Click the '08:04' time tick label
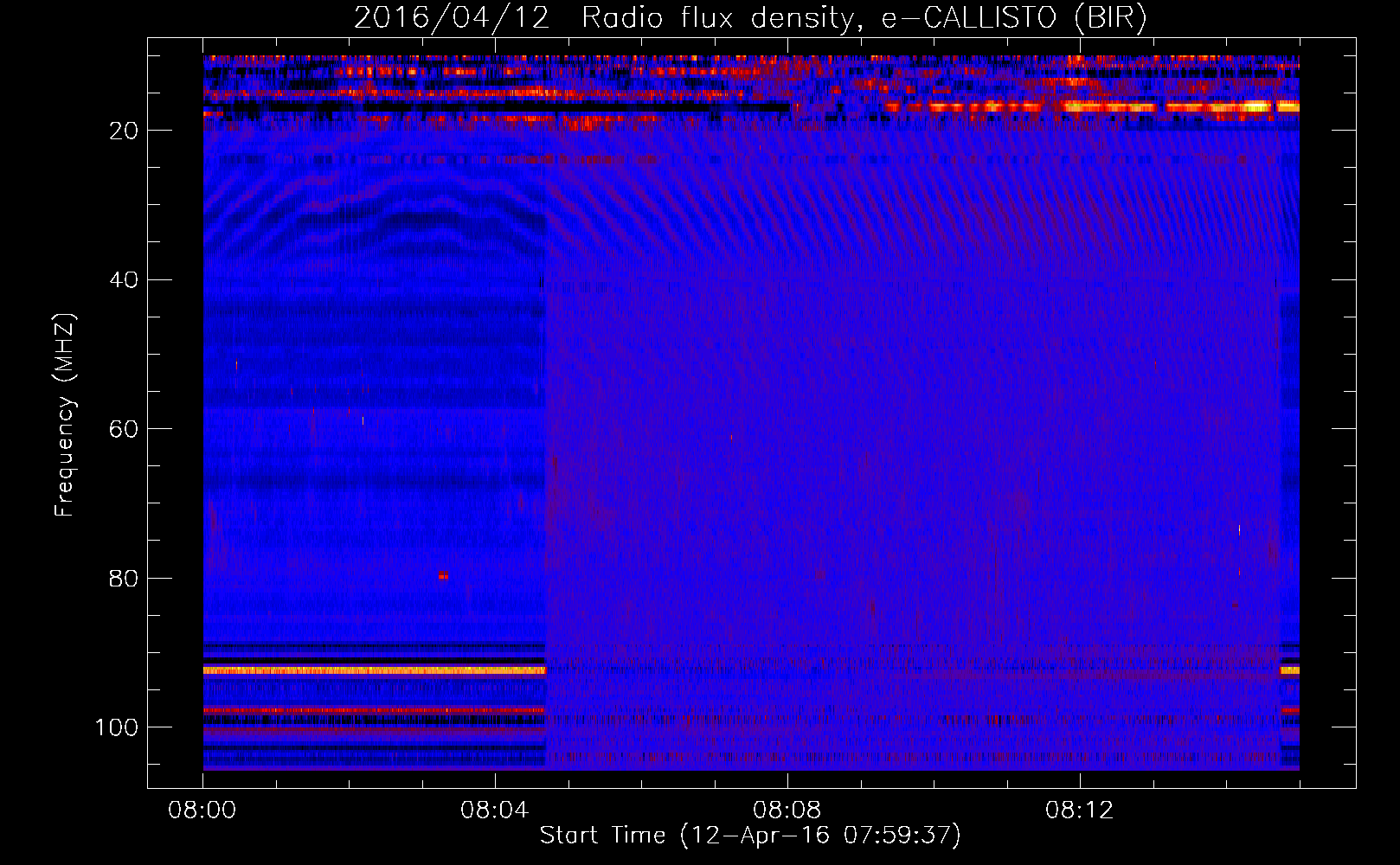The width and height of the screenshot is (1400, 865). [x=495, y=811]
